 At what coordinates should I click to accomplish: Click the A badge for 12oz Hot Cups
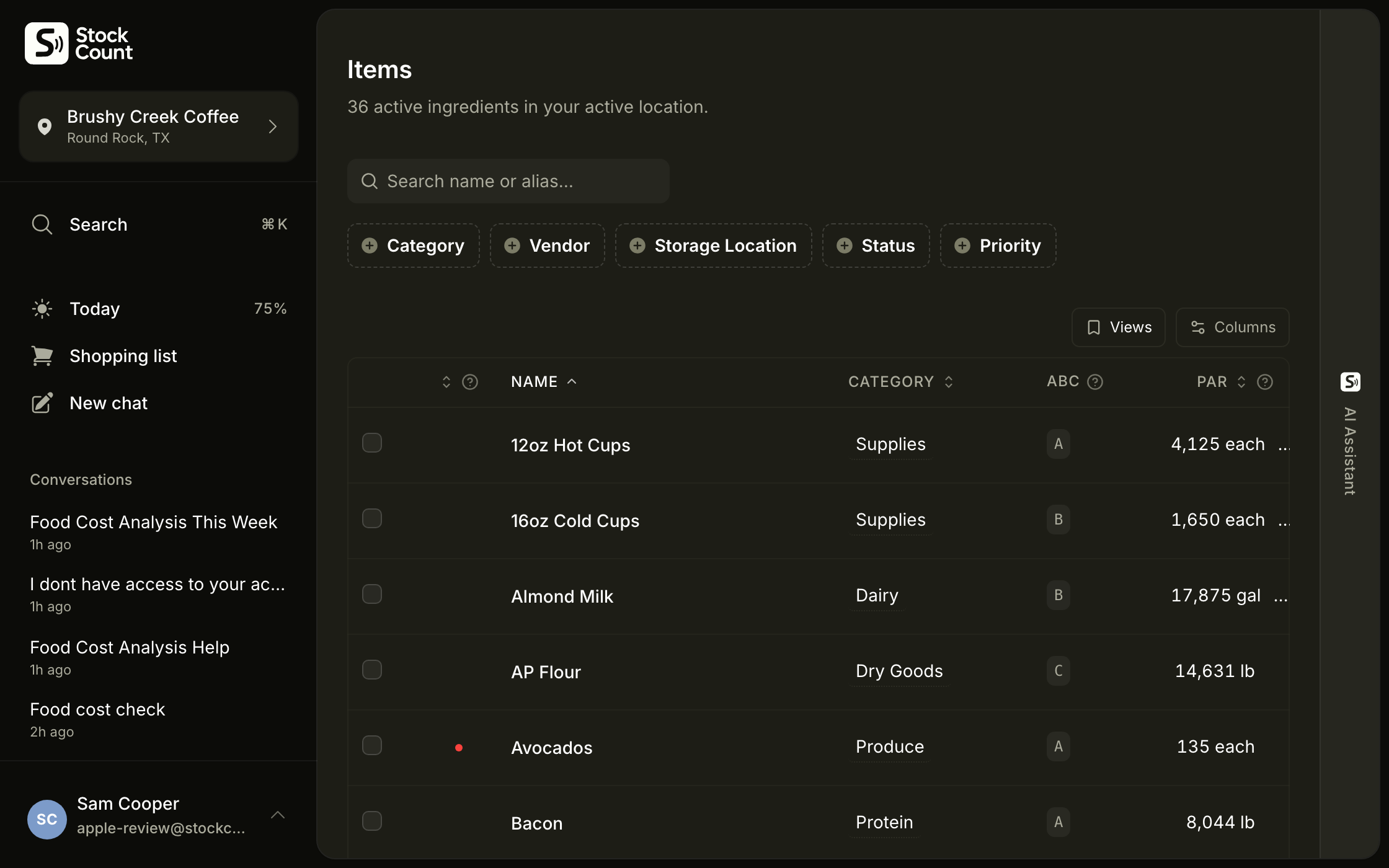pyautogui.click(x=1058, y=444)
